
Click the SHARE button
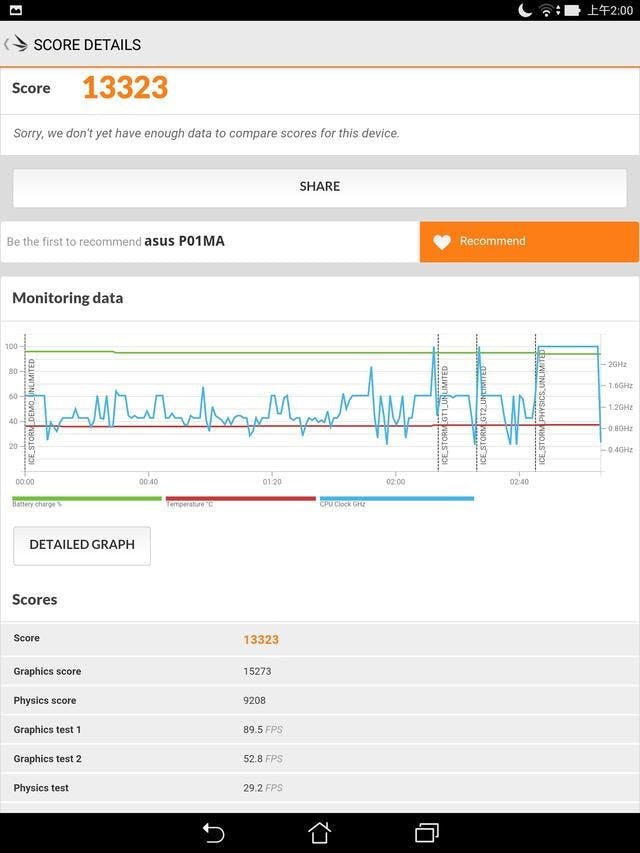tap(320, 187)
